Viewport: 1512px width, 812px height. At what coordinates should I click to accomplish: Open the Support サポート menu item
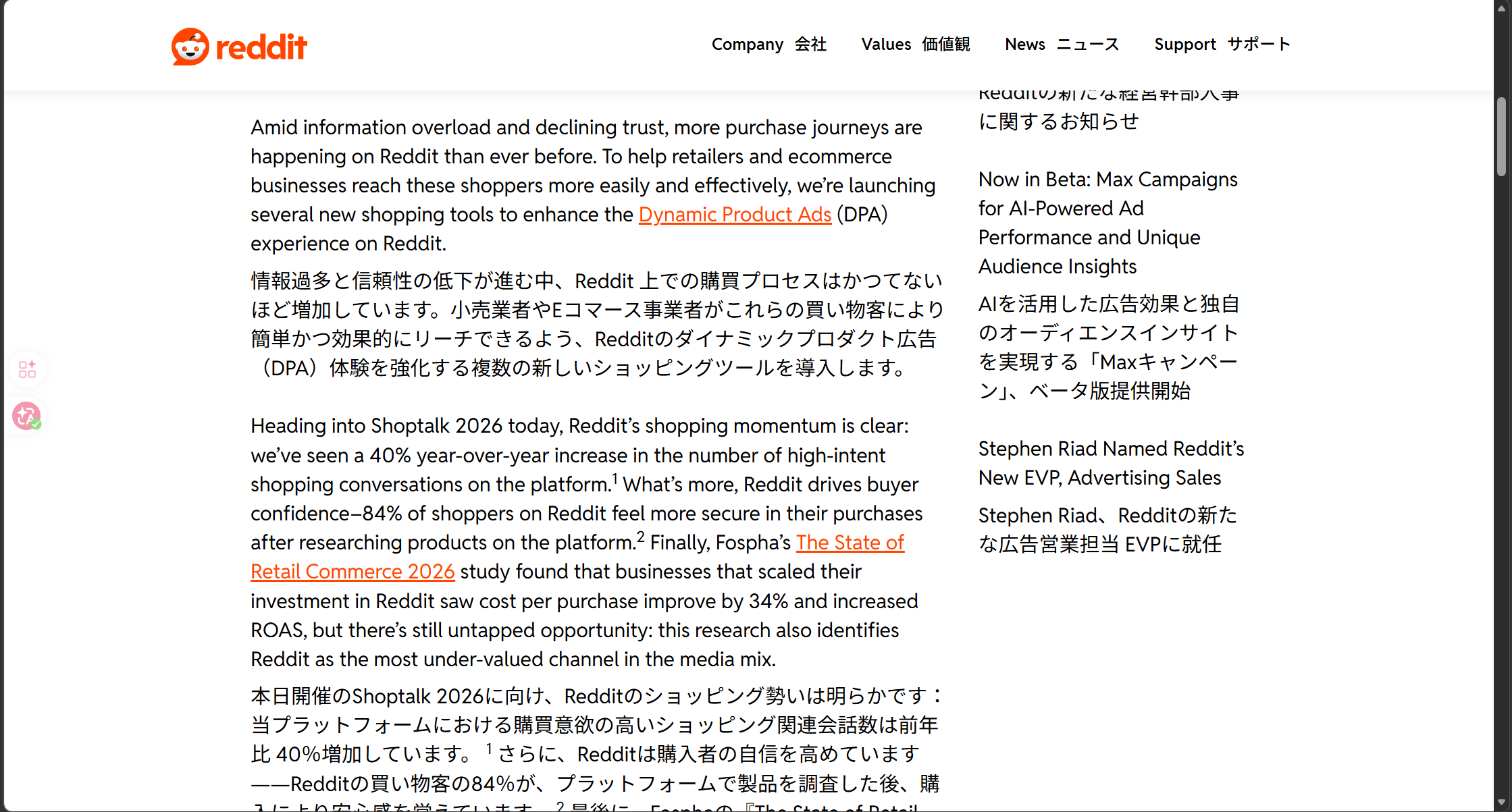tap(1222, 45)
